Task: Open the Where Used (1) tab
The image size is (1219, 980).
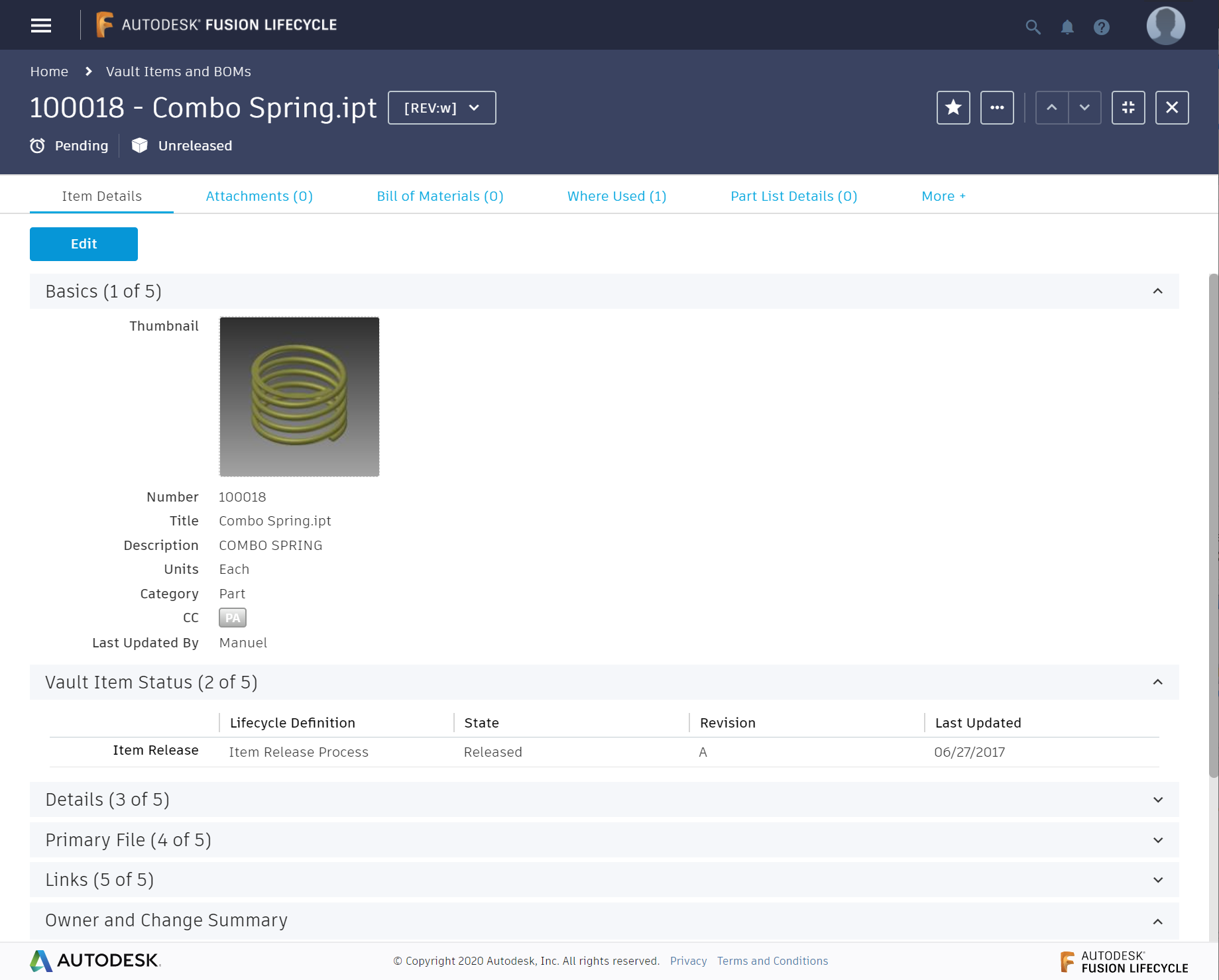Action: tap(616, 196)
